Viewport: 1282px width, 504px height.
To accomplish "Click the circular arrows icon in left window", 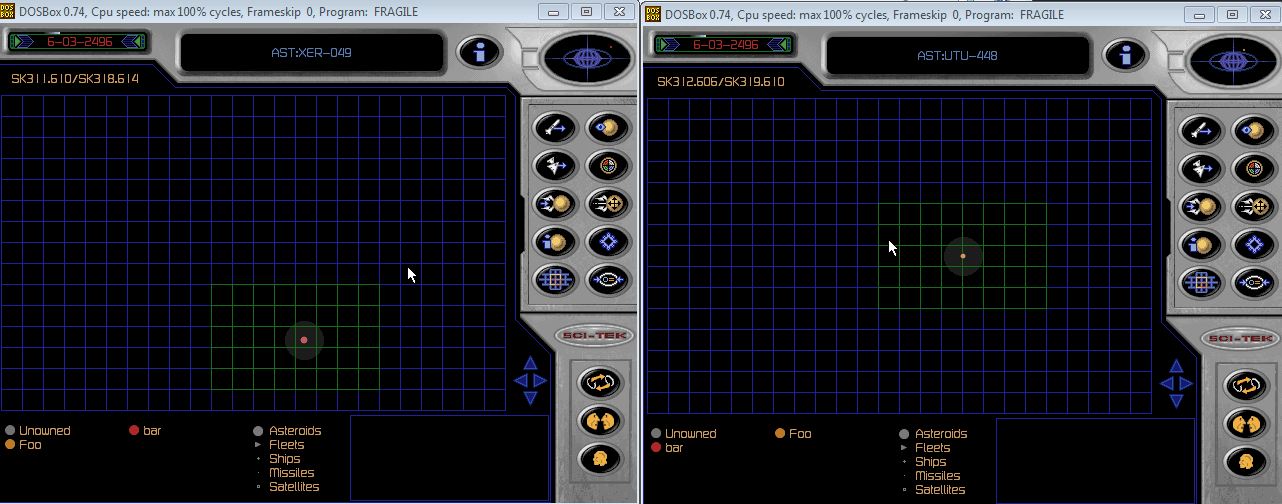I will (599, 382).
